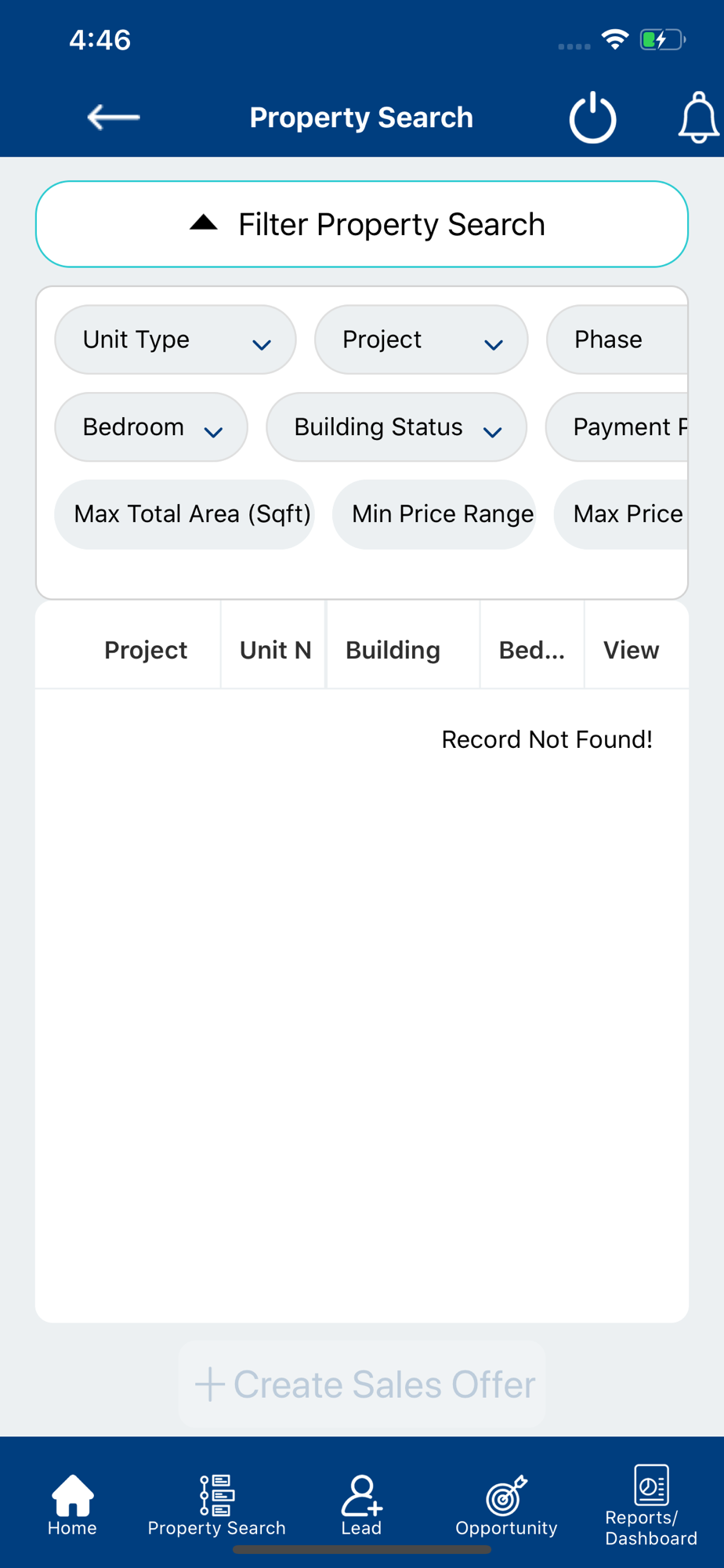The image size is (724, 1568).
Task: Select the Project column header
Action: 146,650
